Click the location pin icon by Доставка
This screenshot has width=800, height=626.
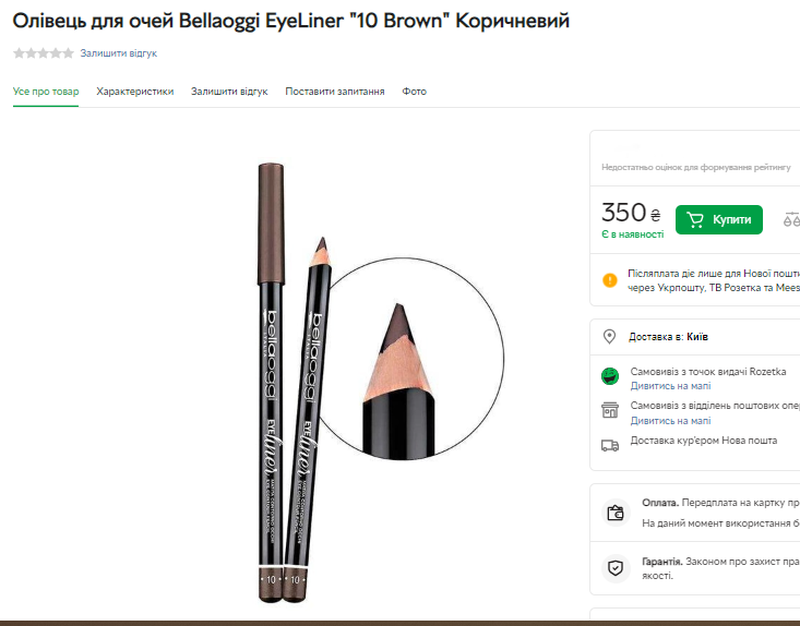(610, 337)
